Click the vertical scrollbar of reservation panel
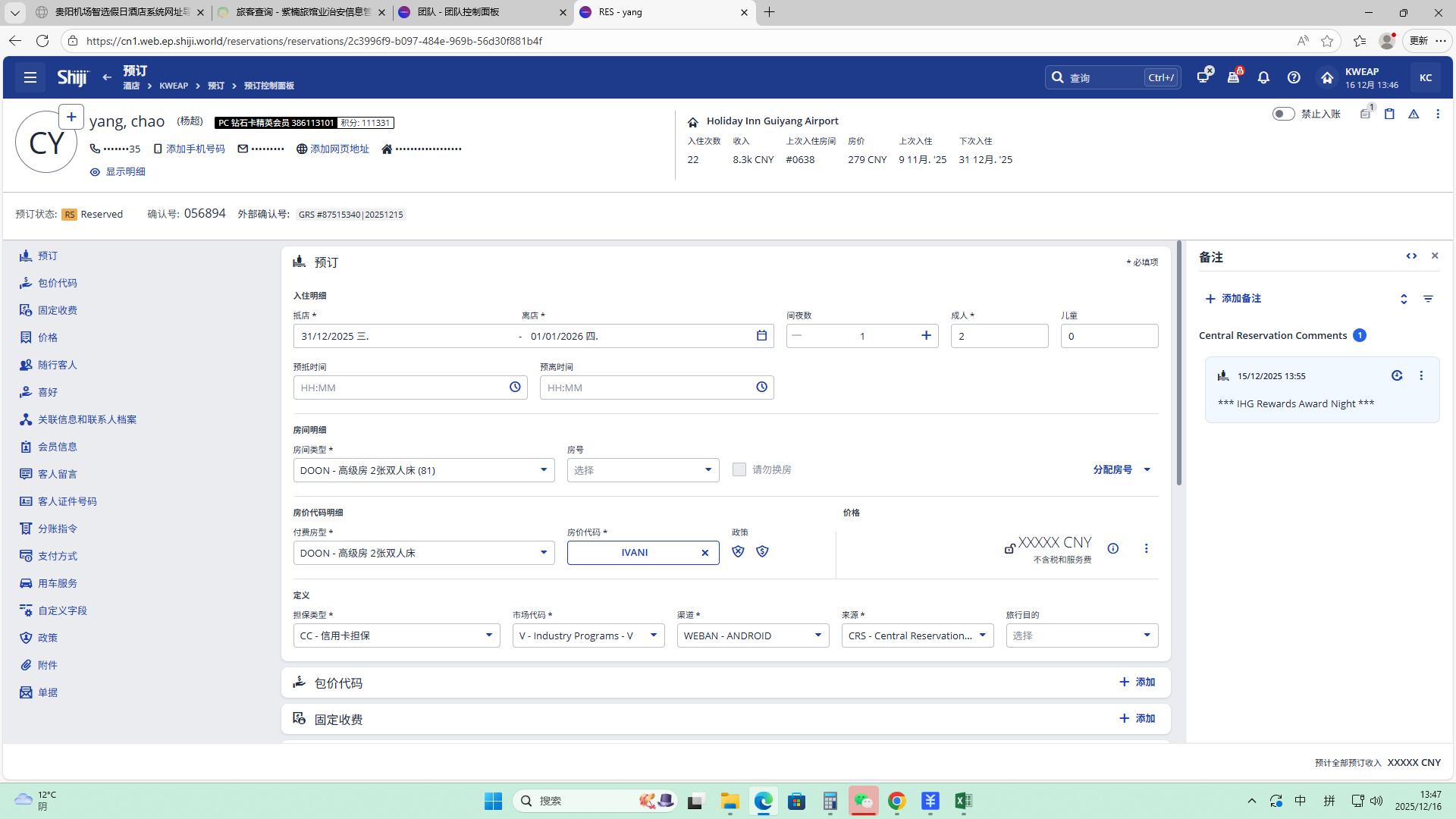This screenshot has height=819, width=1456. click(x=1178, y=364)
